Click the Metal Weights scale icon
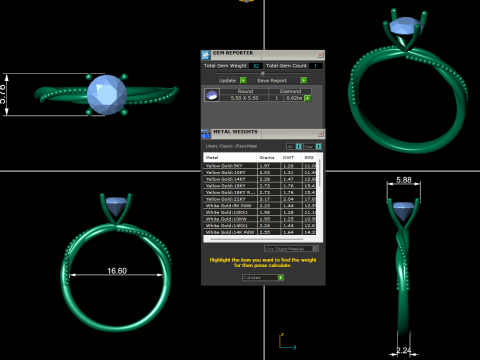 tap(206, 134)
